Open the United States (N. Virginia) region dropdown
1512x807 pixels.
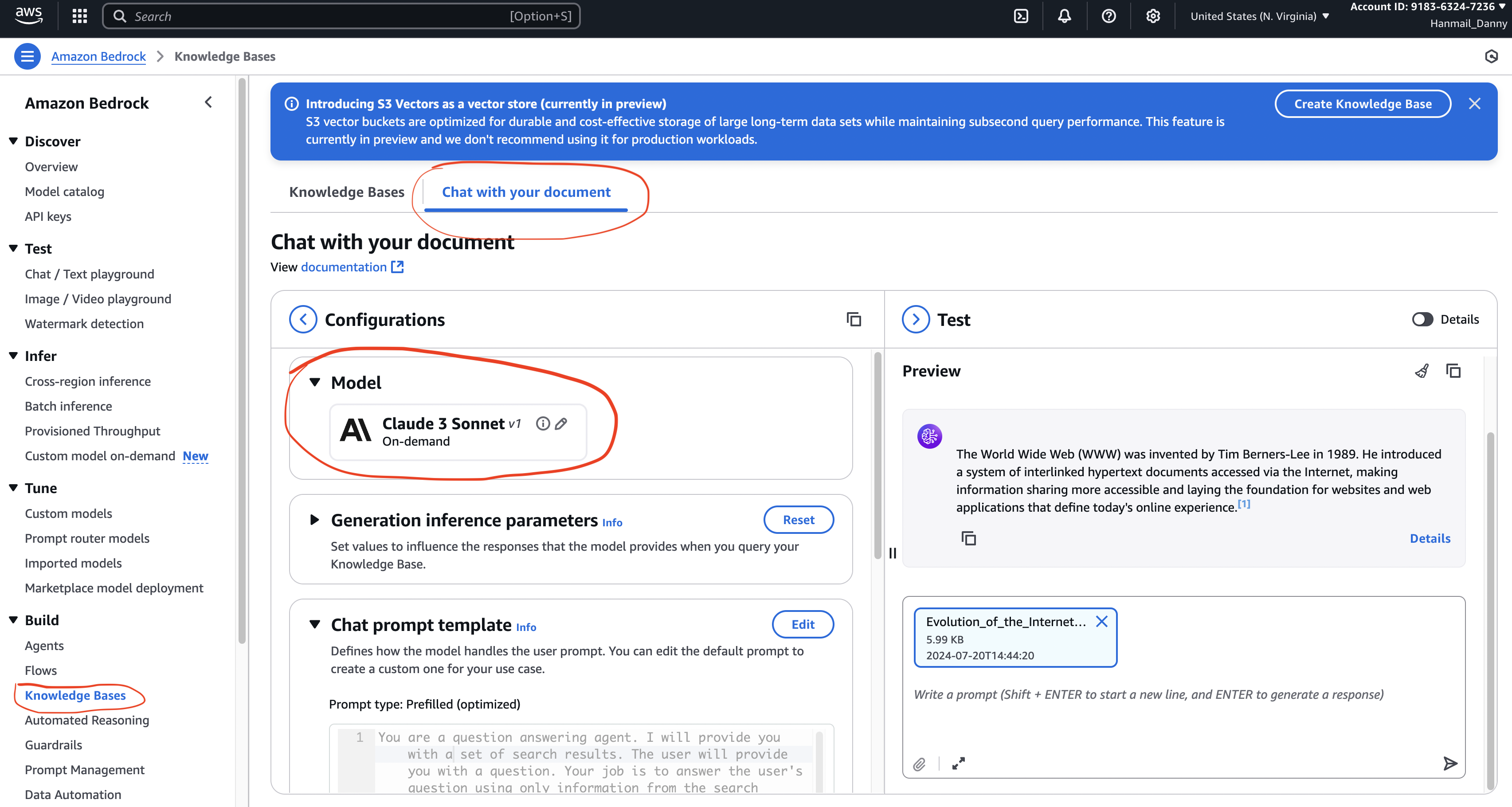pyautogui.click(x=1259, y=16)
